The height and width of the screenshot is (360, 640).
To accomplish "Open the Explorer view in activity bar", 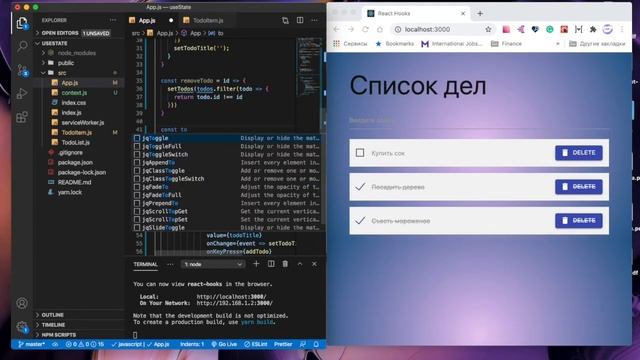I will tap(22, 23).
